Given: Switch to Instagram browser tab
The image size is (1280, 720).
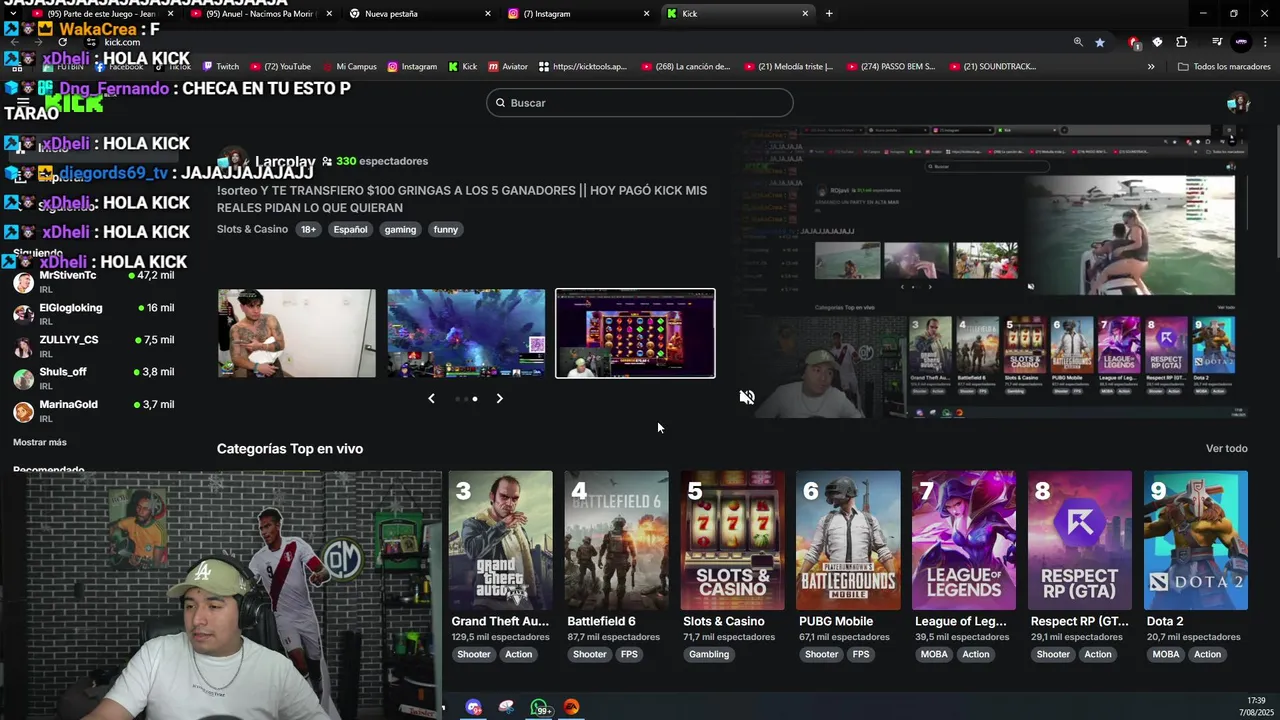Looking at the screenshot, I should (x=578, y=14).
